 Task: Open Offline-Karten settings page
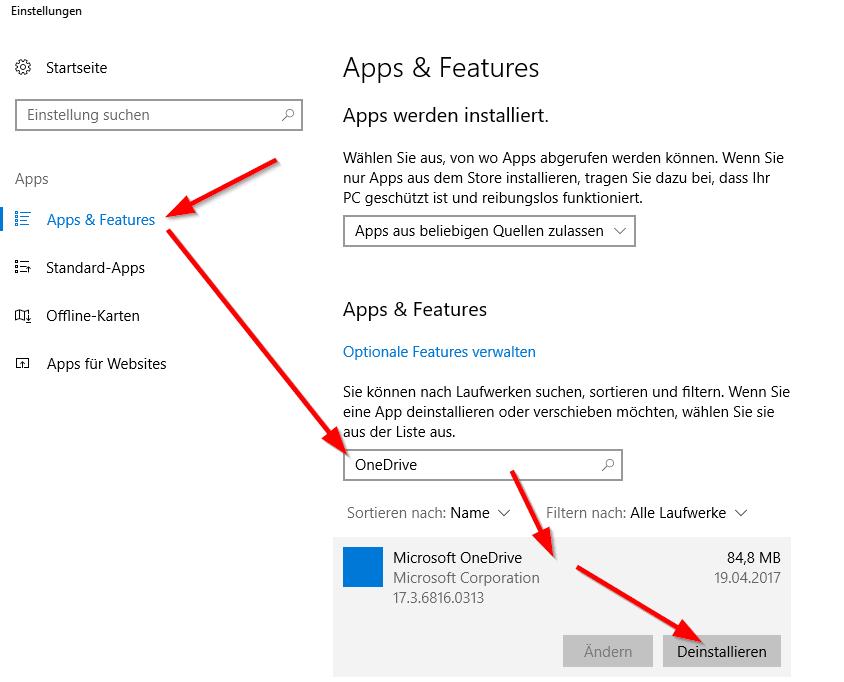point(93,315)
